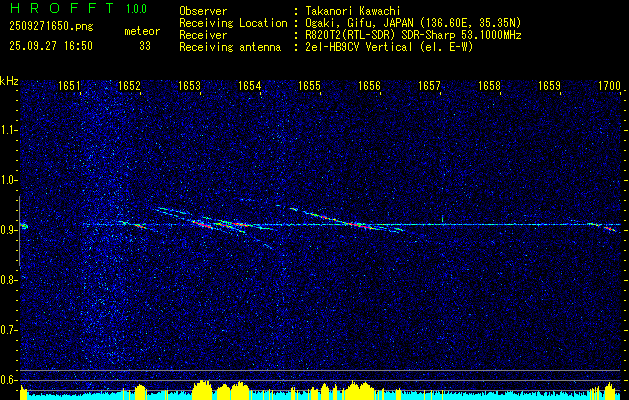Click the 0.7 kHz axis label

[x=9, y=330]
